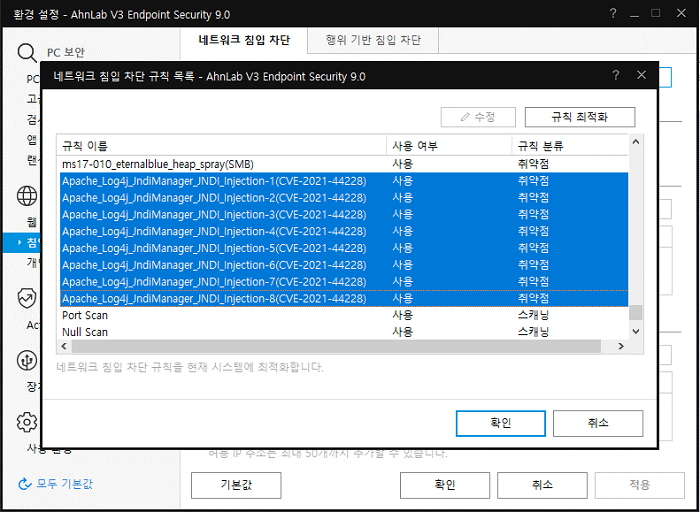Click the 규칙 최적화 button
700x512 pixels.
(x=579, y=117)
